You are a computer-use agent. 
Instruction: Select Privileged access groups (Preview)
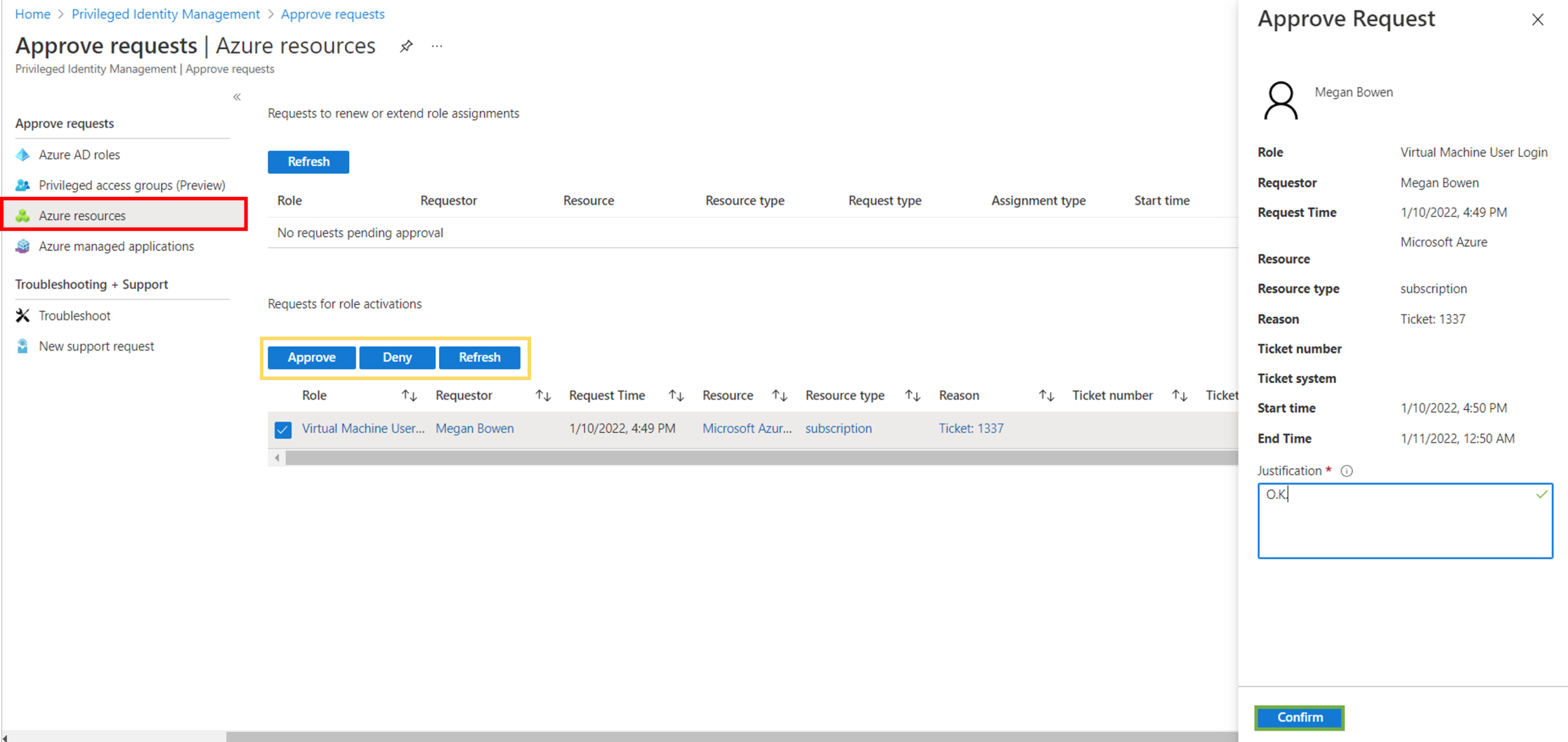(x=131, y=185)
